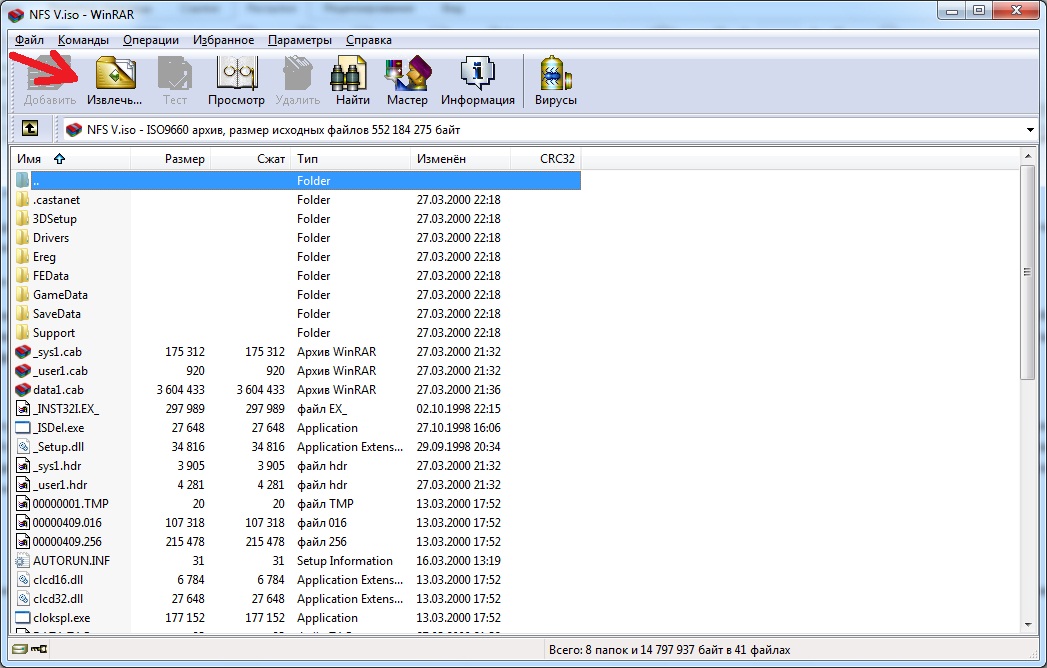Click the Setup Information type cell
The width and height of the screenshot is (1047, 668).
tap(345, 560)
